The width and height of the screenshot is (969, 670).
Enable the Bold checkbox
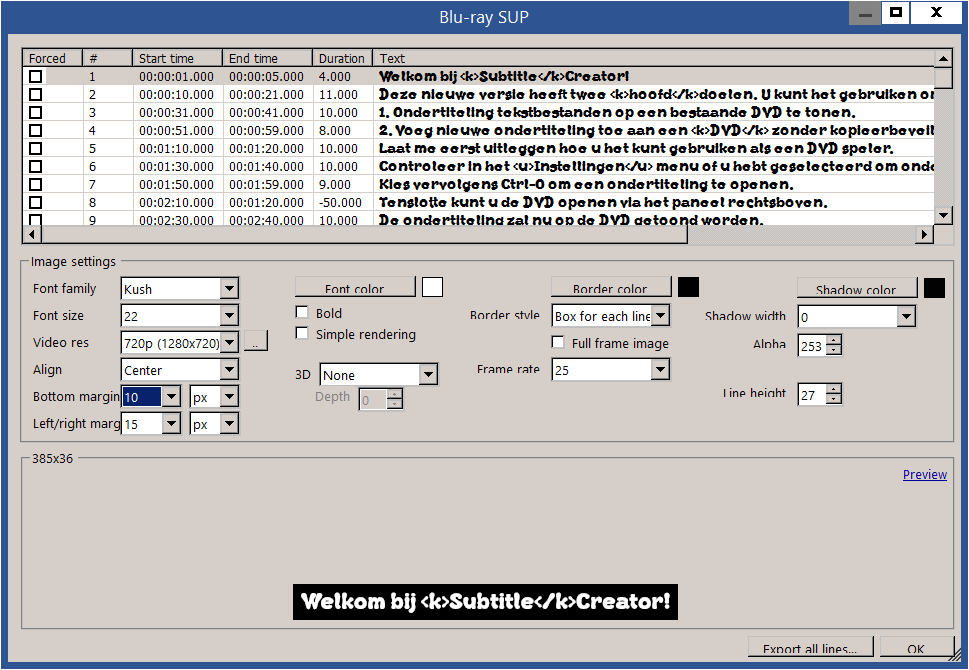[x=302, y=312]
